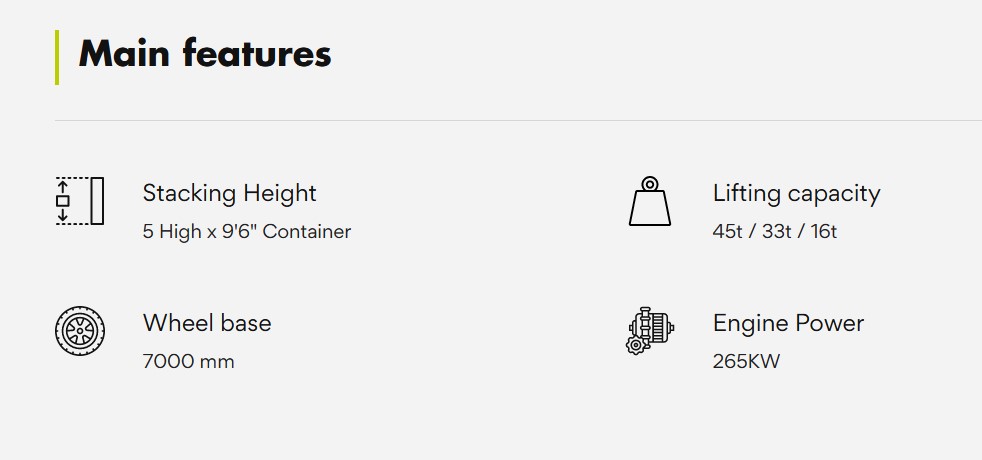The height and width of the screenshot is (460, 982).
Task: Click the "5 High" text
Action: pyautogui.click(x=170, y=231)
